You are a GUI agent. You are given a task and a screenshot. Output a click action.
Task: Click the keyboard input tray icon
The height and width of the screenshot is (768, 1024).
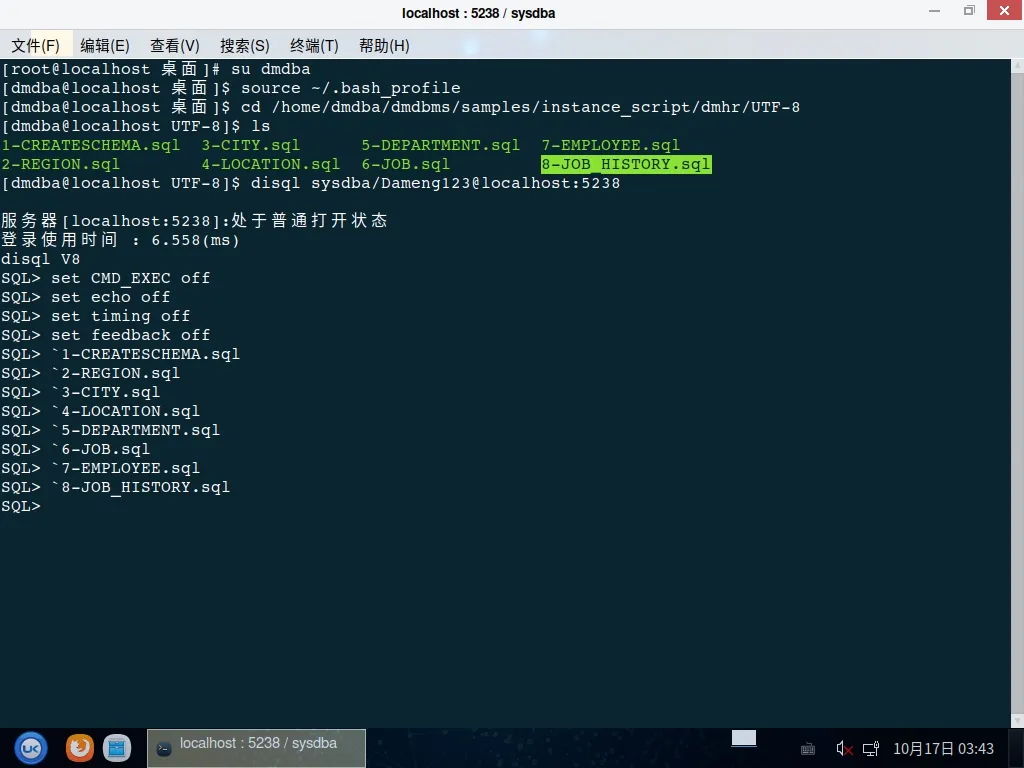(x=808, y=748)
